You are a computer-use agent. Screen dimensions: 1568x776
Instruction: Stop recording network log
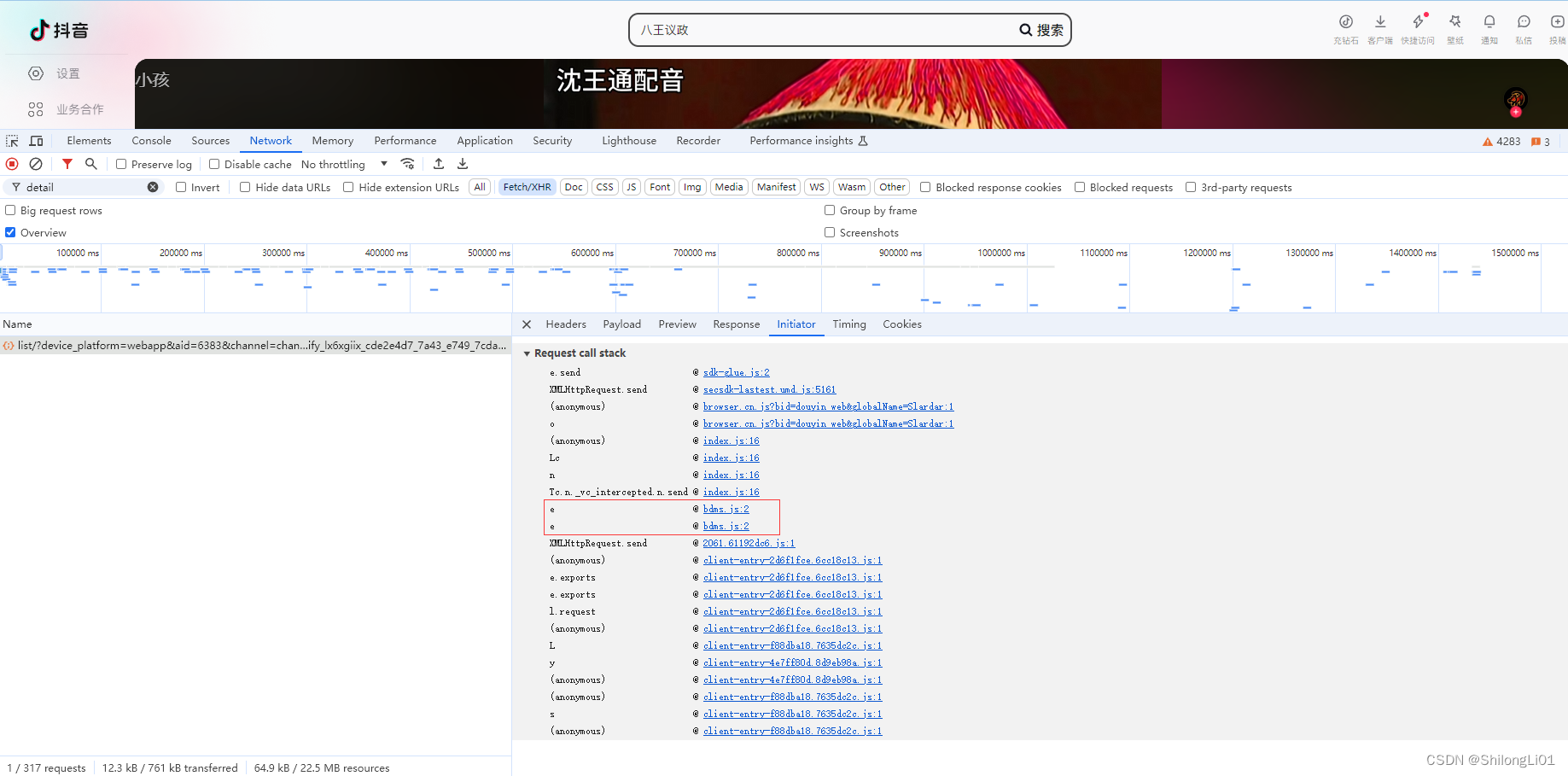pyautogui.click(x=12, y=164)
